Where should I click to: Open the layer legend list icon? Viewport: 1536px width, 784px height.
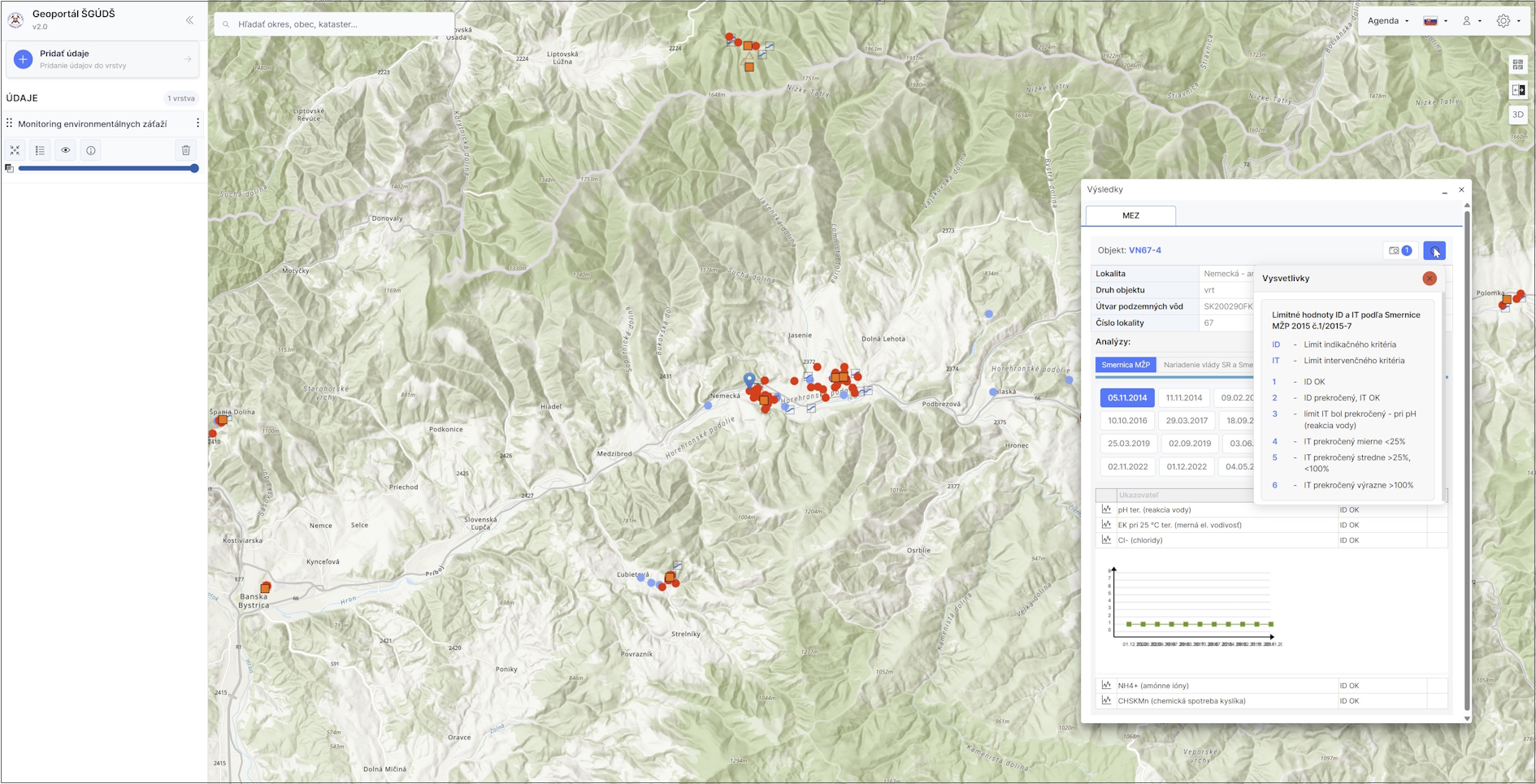(40, 150)
